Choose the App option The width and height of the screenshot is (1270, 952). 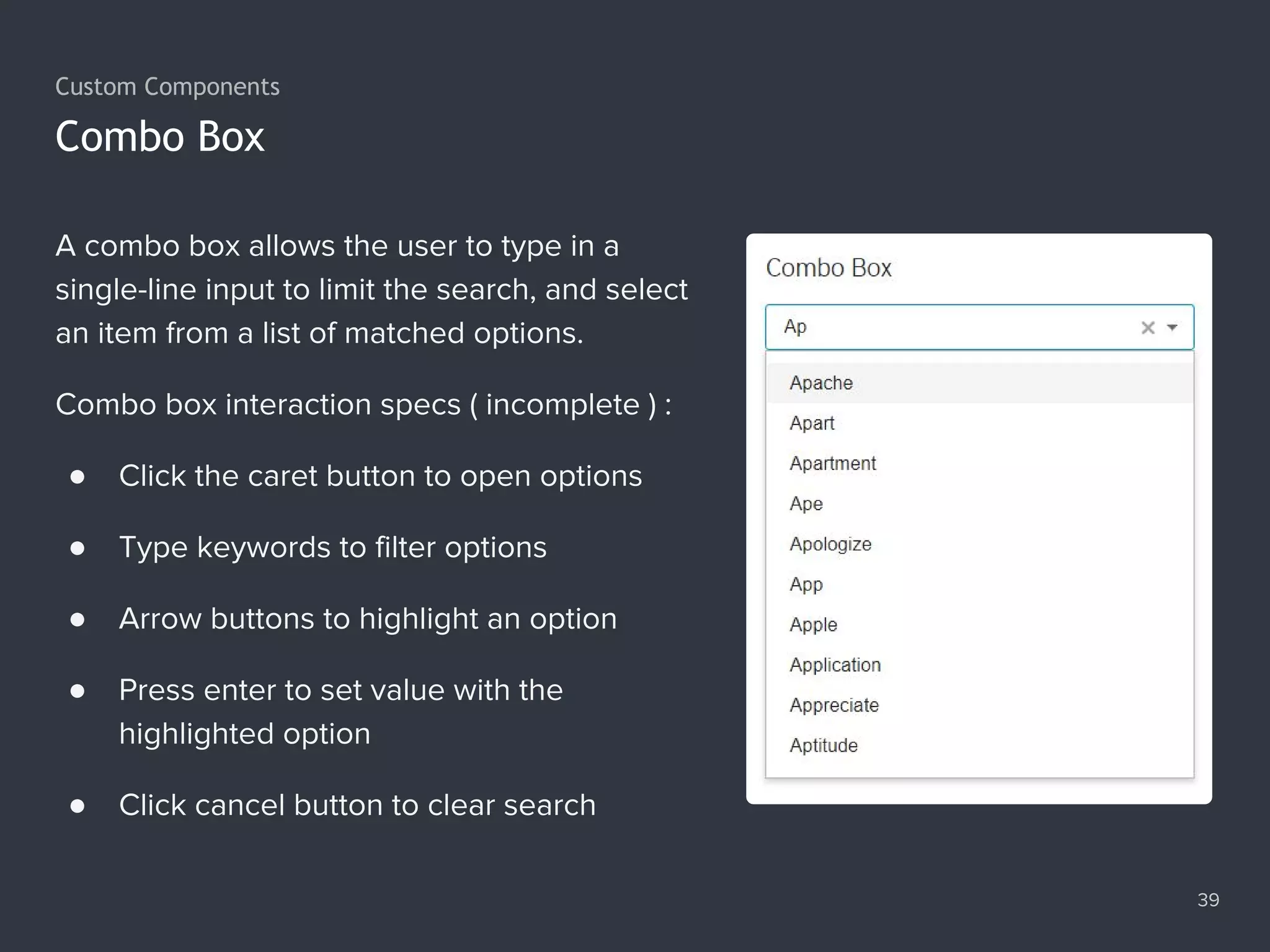tap(979, 584)
